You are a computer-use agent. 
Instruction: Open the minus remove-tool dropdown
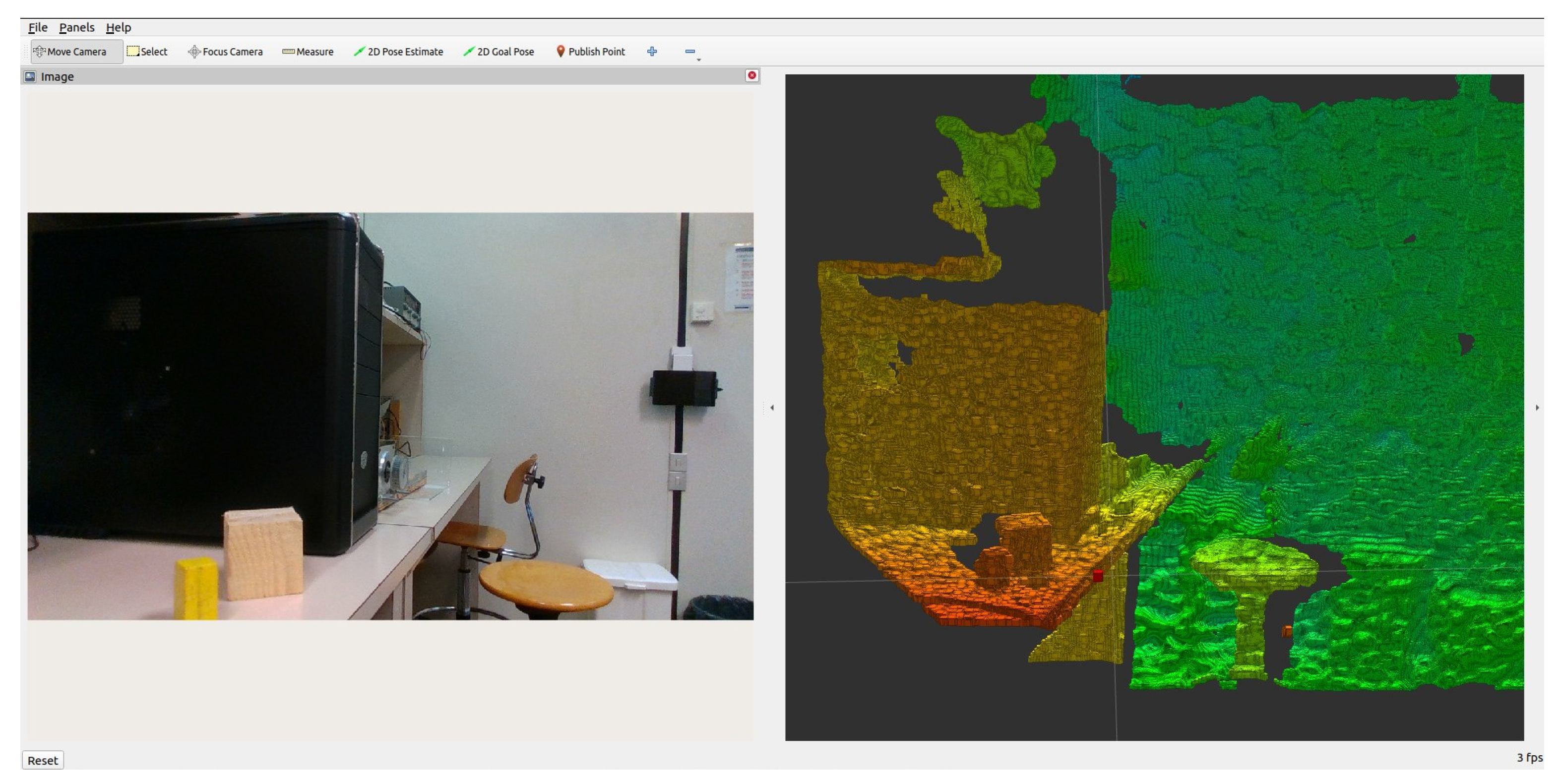point(691,53)
